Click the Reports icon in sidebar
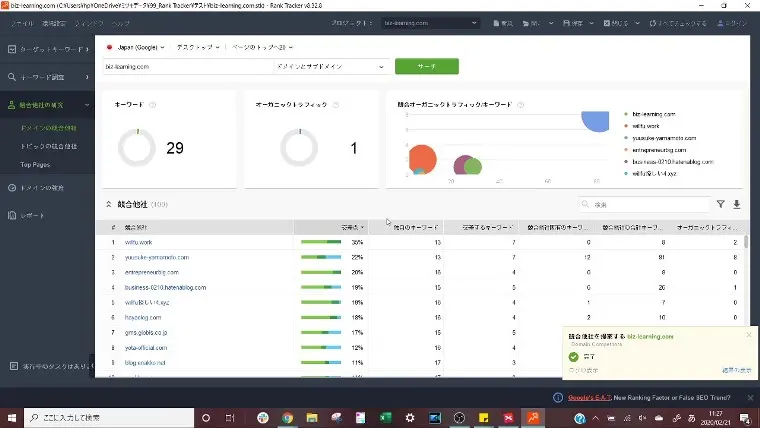The width and height of the screenshot is (760, 428). (x=10, y=215)
